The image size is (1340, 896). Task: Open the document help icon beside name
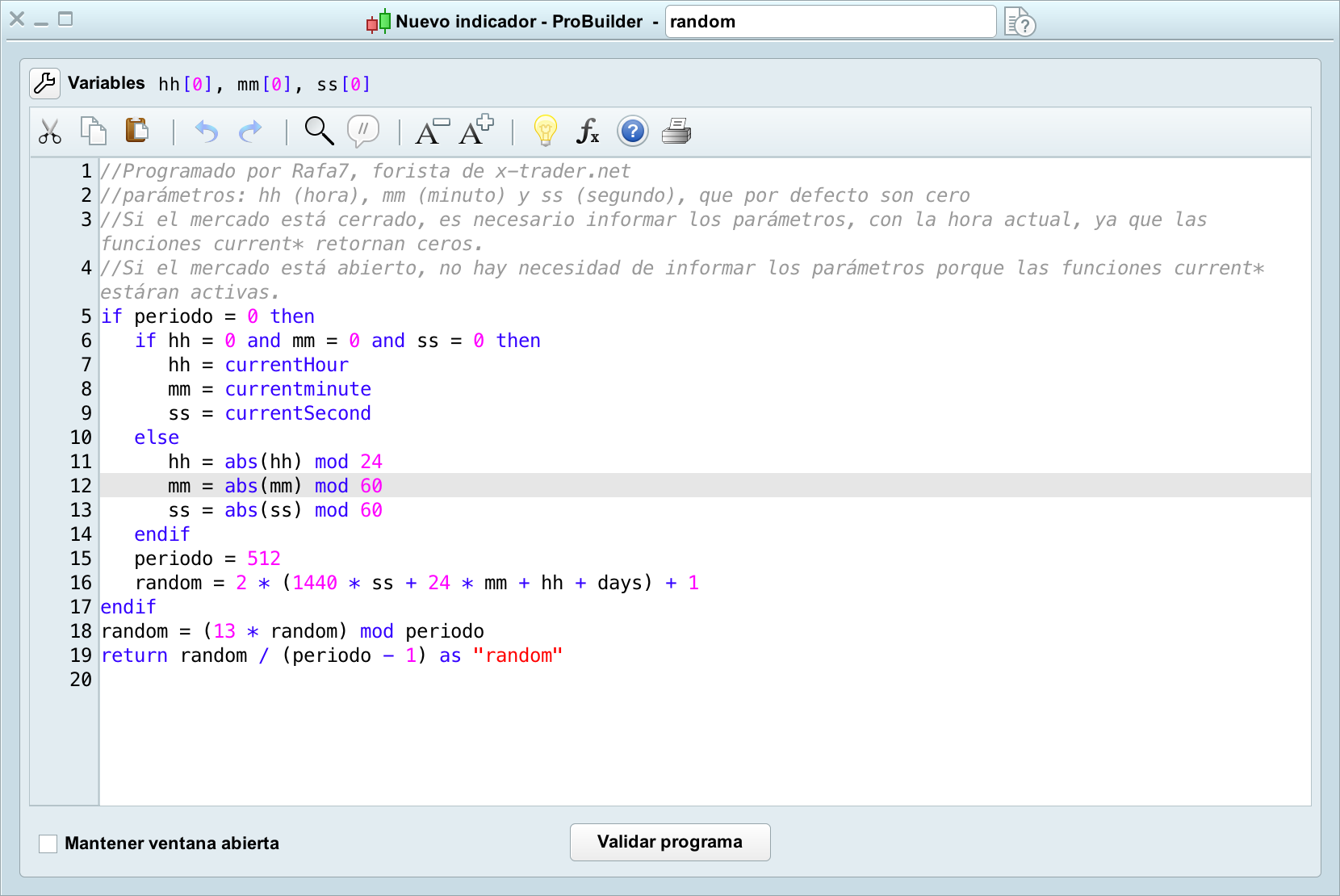1020,23
